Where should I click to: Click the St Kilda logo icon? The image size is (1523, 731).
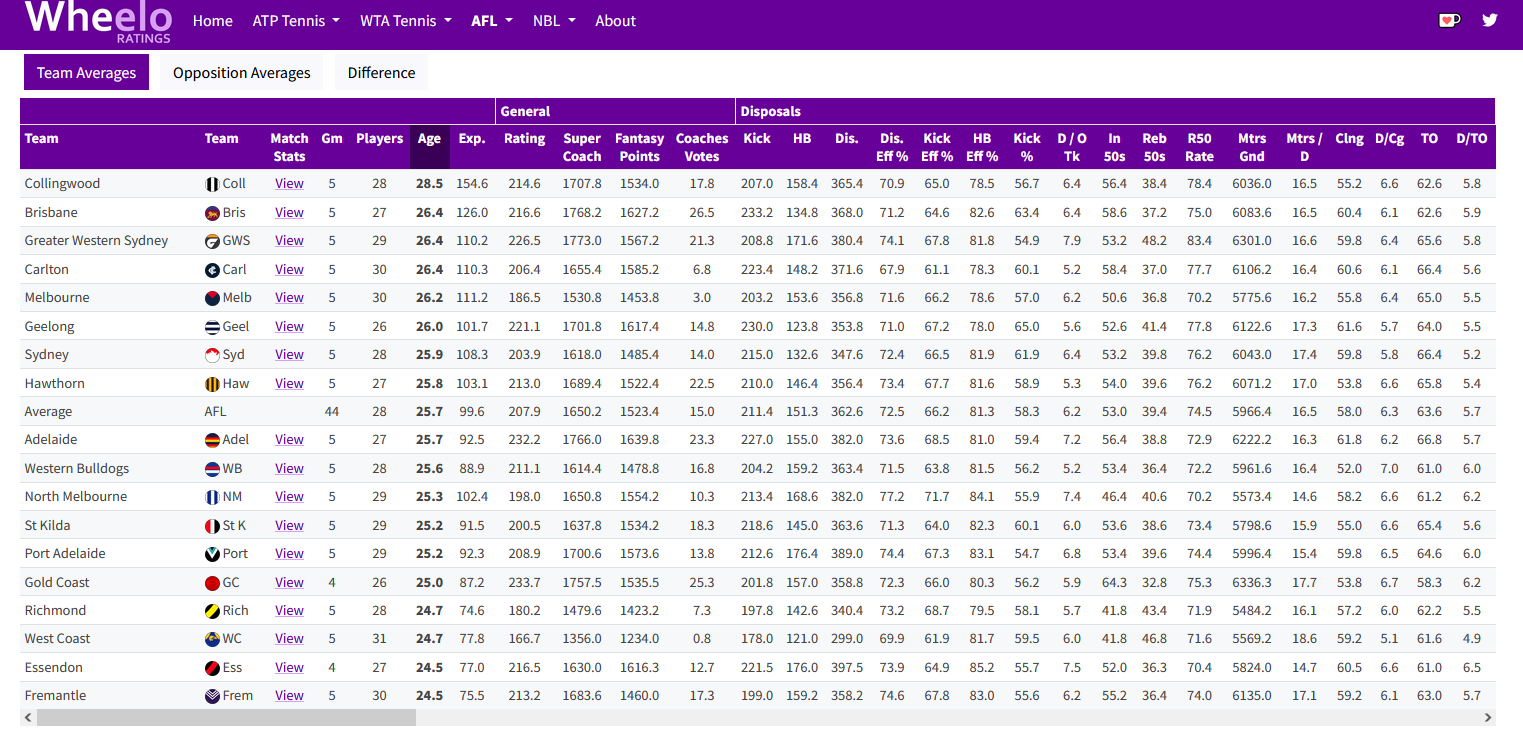212,526
